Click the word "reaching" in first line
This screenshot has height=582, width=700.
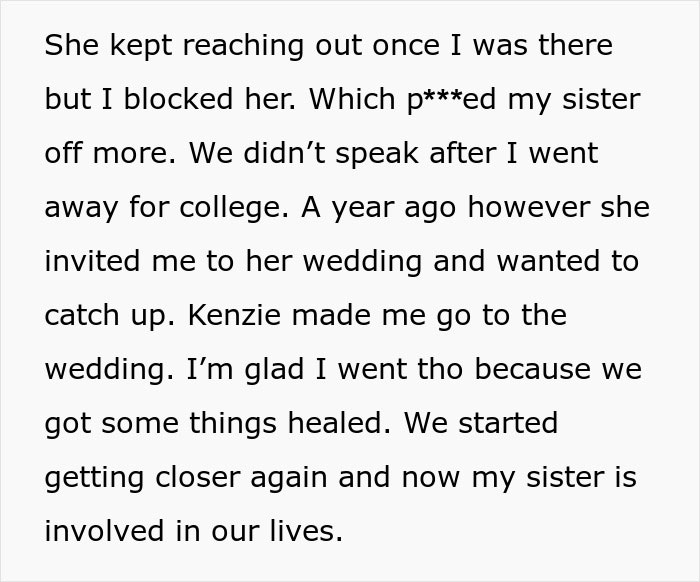click(x=243, y=45)
